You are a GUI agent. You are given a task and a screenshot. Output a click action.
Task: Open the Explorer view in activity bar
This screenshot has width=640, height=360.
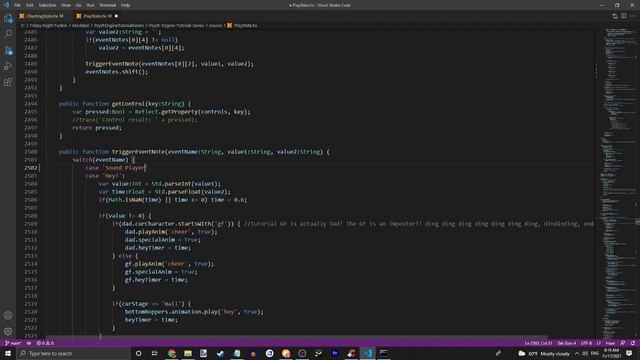8,19
